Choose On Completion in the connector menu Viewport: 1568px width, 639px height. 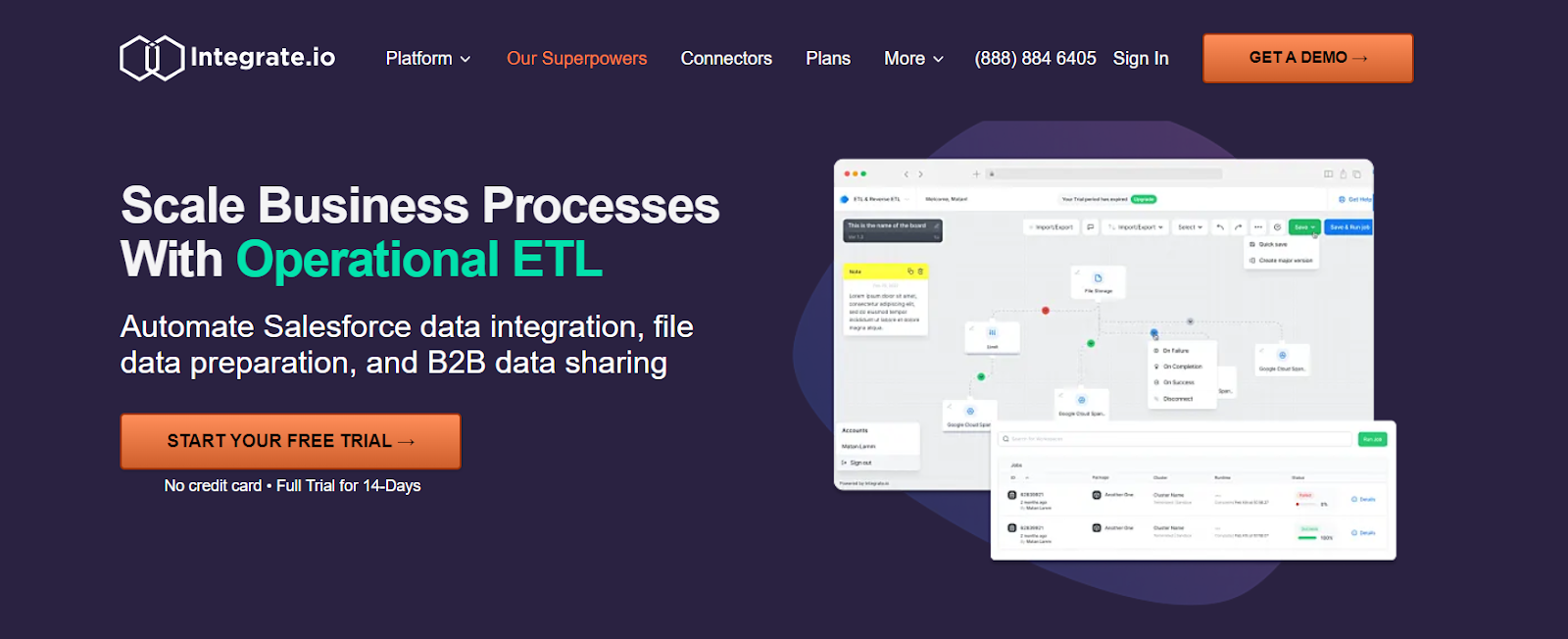1182,367
